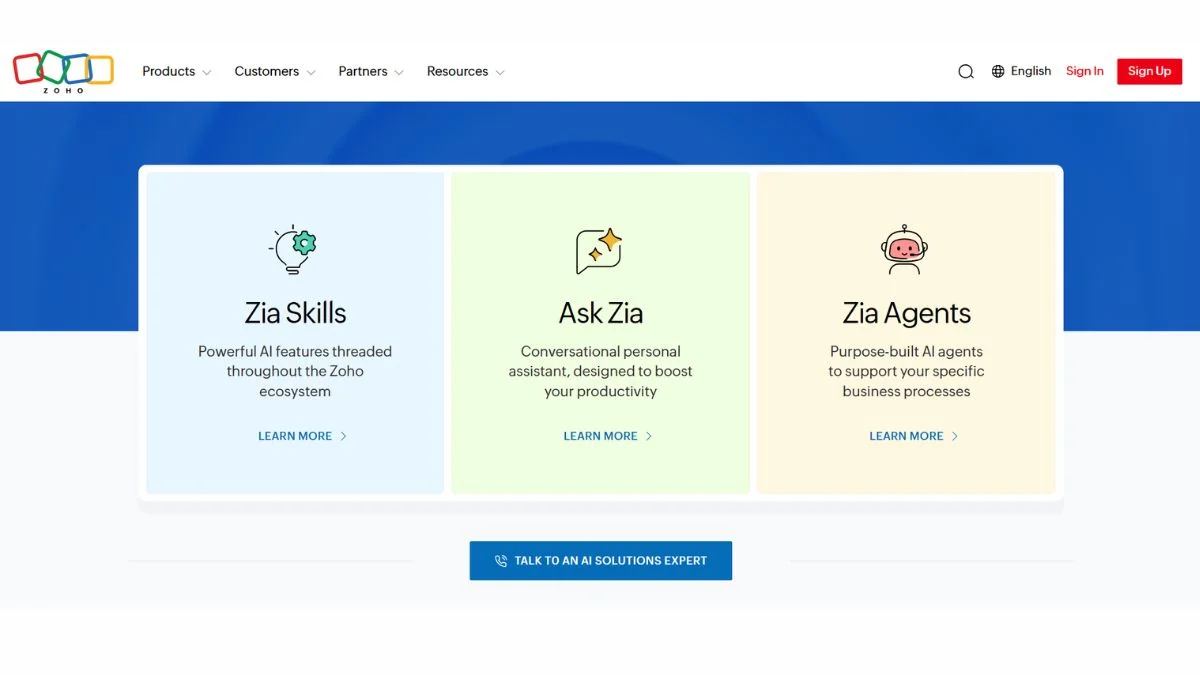Click arrow next to Ask Zia Learn More

[649, 436]
